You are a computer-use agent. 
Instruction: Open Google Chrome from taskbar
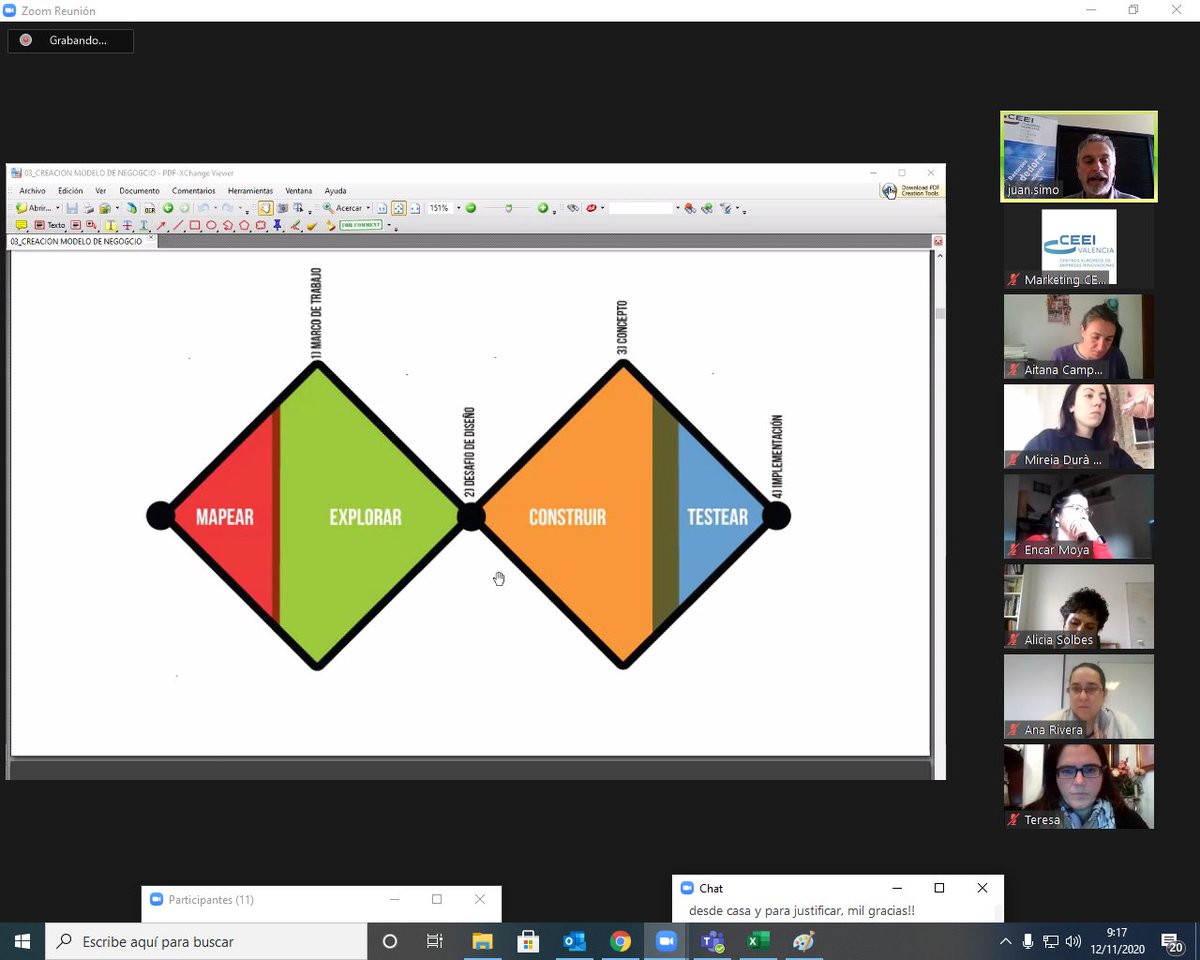[x=620, y=941]
